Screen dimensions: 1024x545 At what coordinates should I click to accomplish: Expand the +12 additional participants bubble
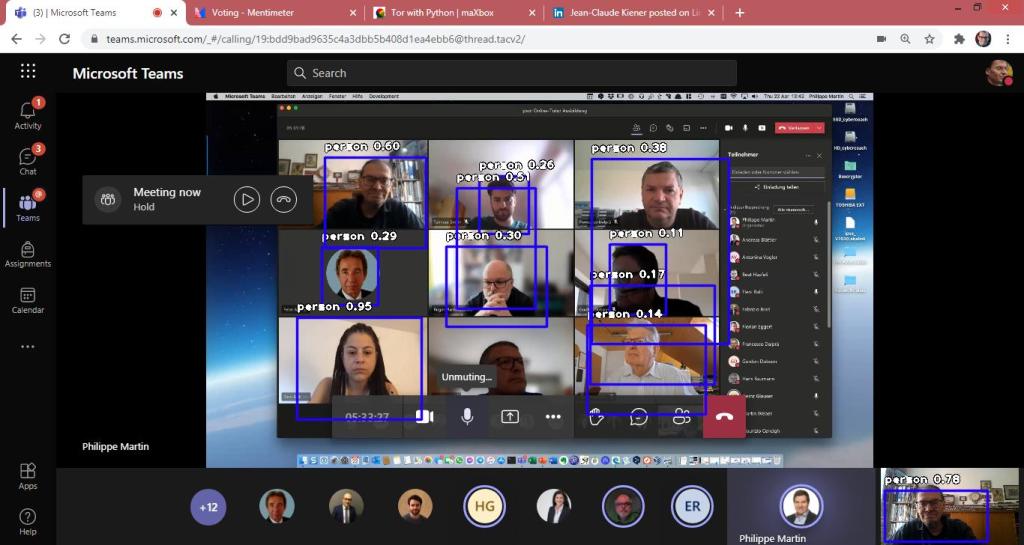[208, 507]
